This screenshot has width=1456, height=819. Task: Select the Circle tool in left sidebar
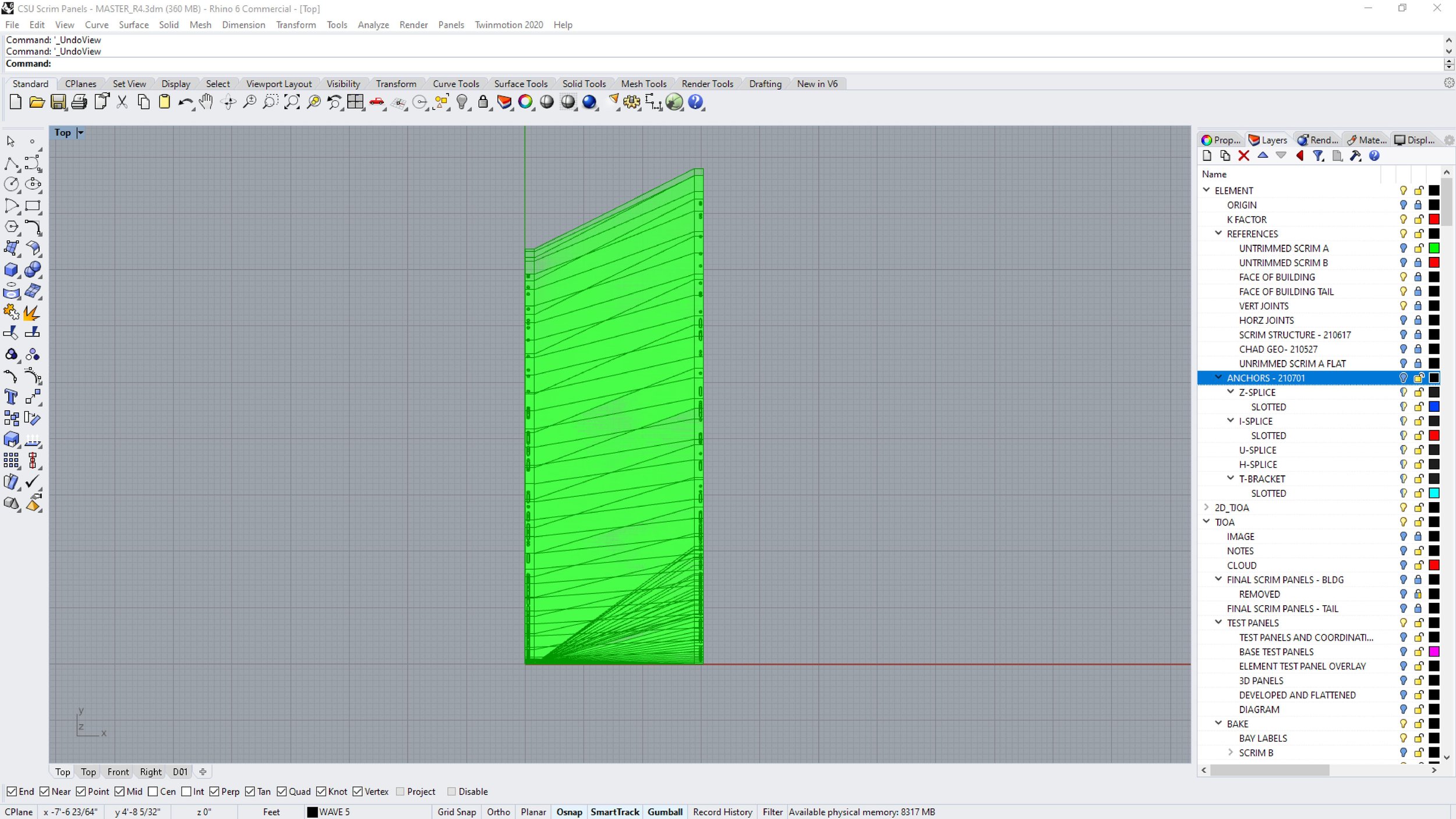(12, 184)
